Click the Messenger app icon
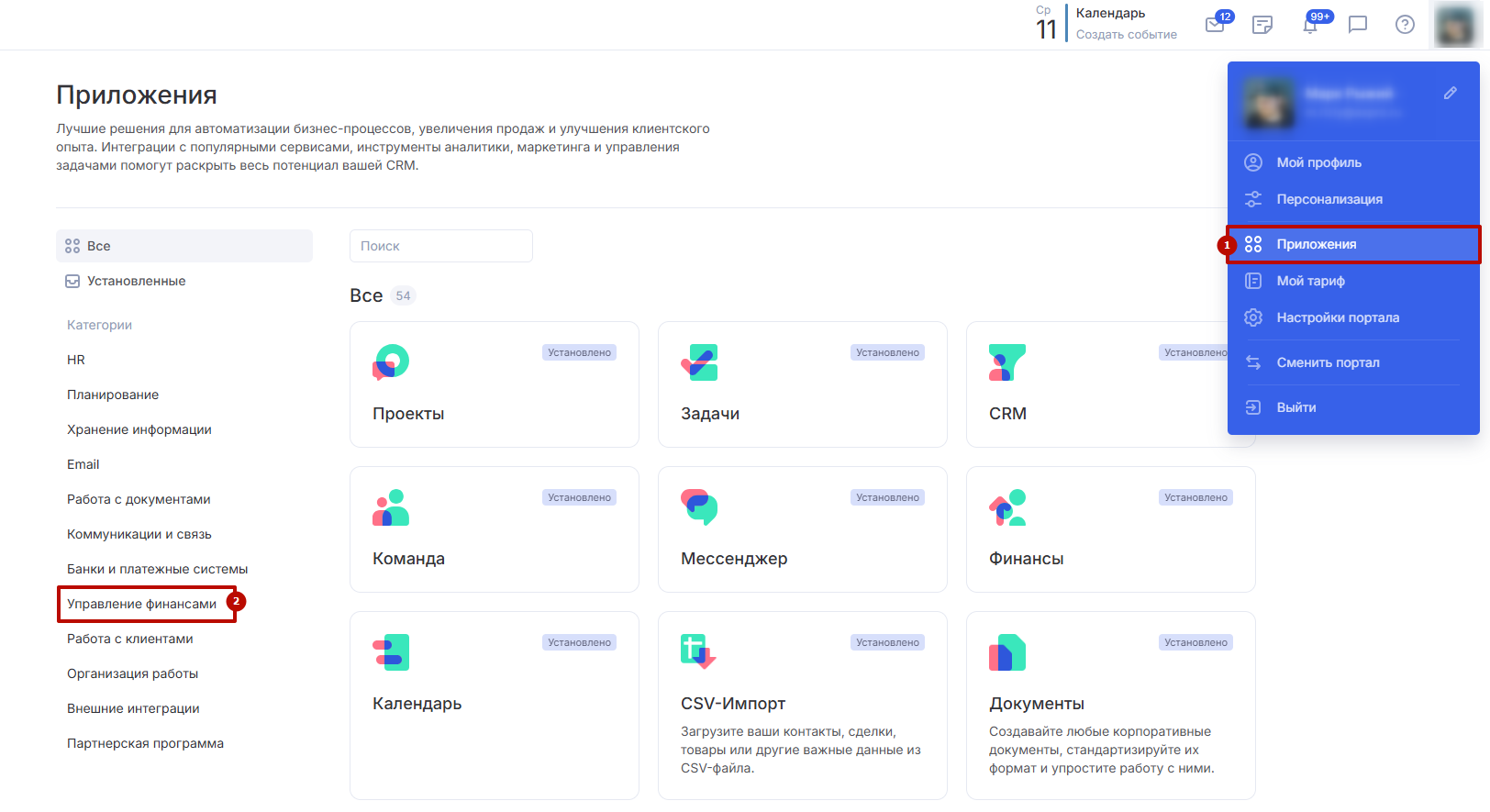Viewport: 1490px width, 812px height. (699, 507)
